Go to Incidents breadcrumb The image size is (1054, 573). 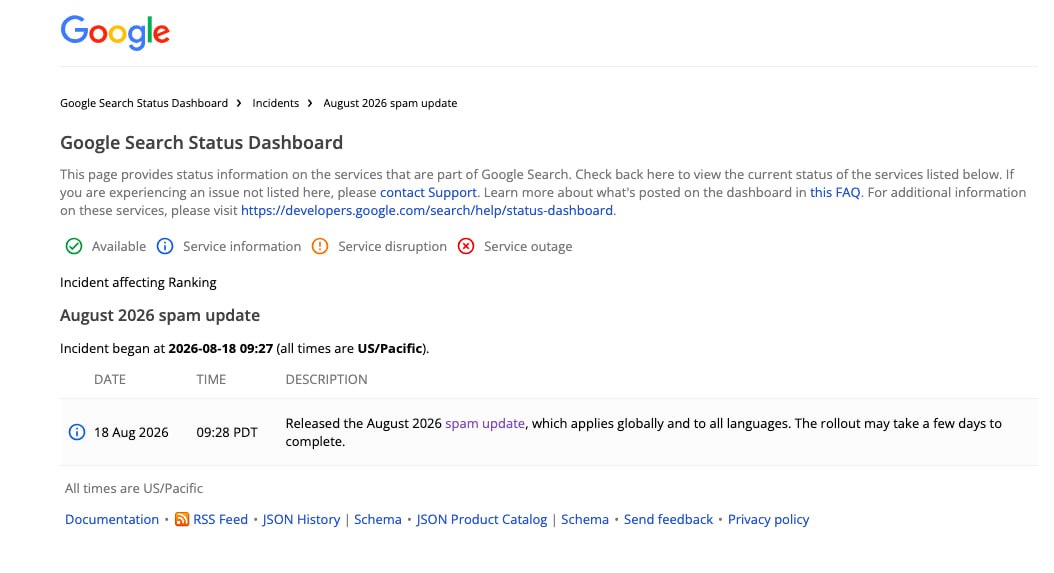coord(276,103)
